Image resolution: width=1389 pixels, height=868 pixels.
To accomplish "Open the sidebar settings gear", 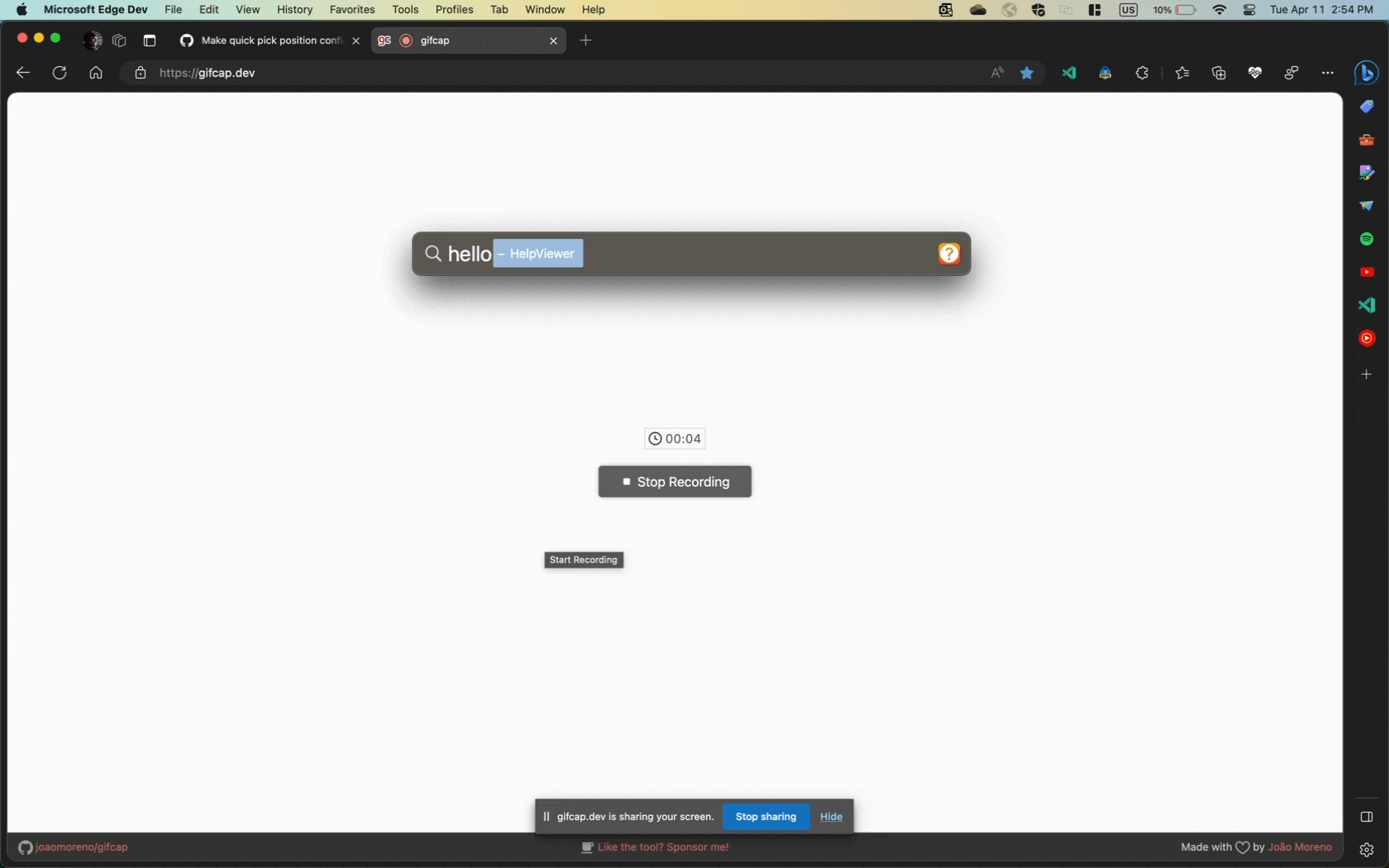I will (x=1367, y=849).
